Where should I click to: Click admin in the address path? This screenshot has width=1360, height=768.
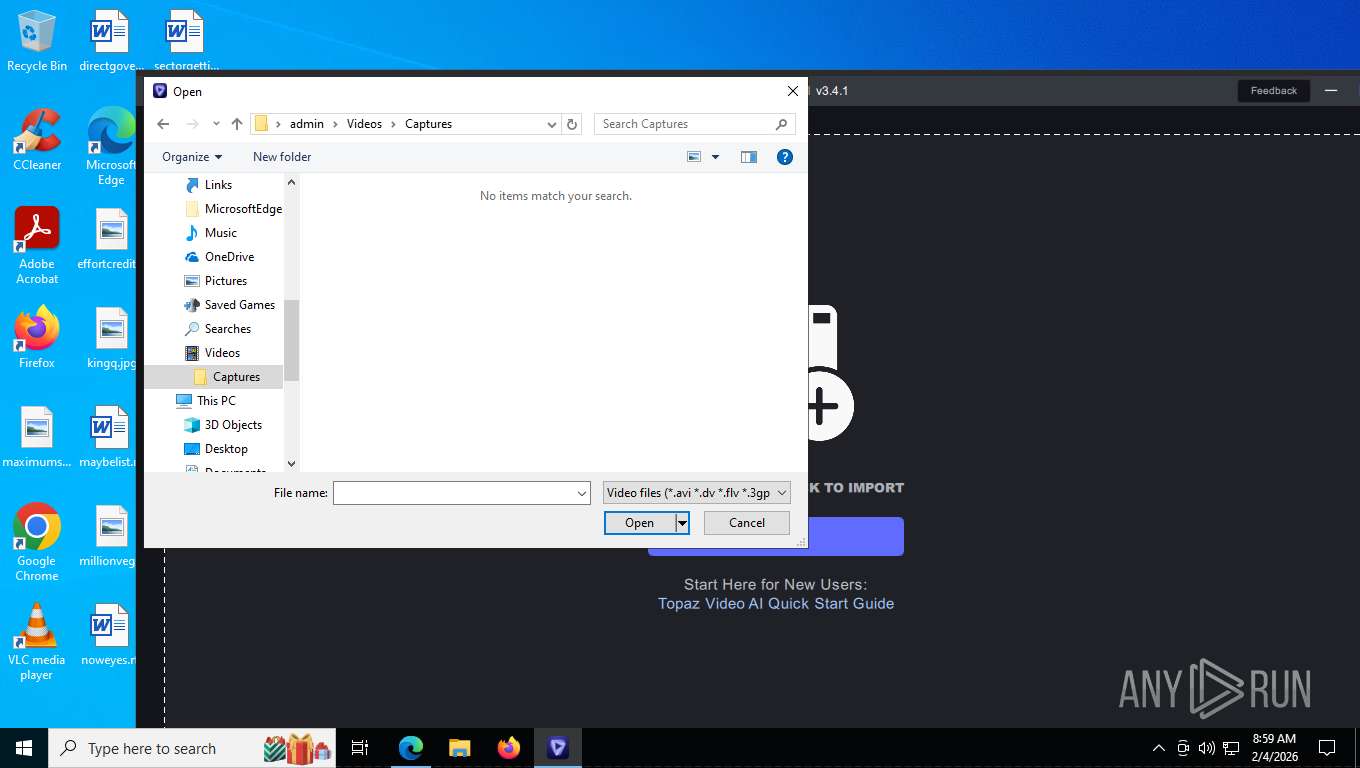pyautogui.click(x=307, y=124)
